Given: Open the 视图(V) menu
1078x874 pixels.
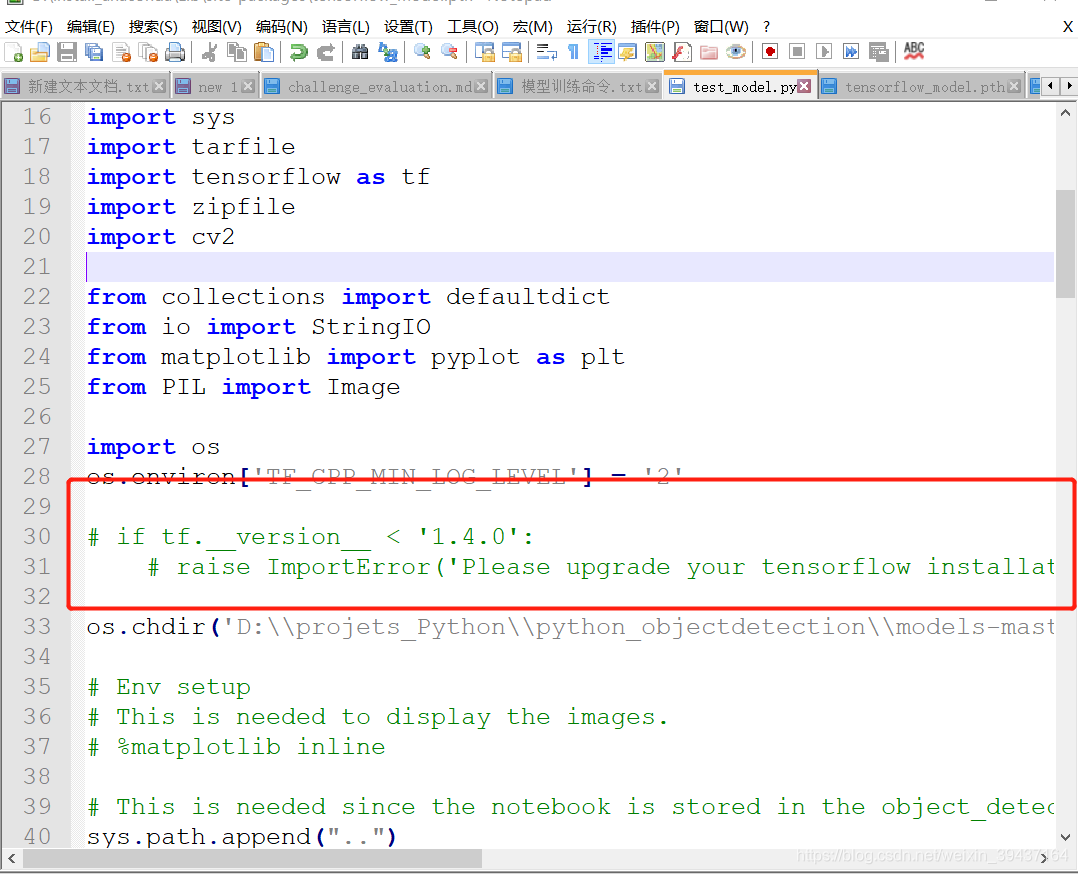Looking at the screenshot, I should (x=217, y=27).
